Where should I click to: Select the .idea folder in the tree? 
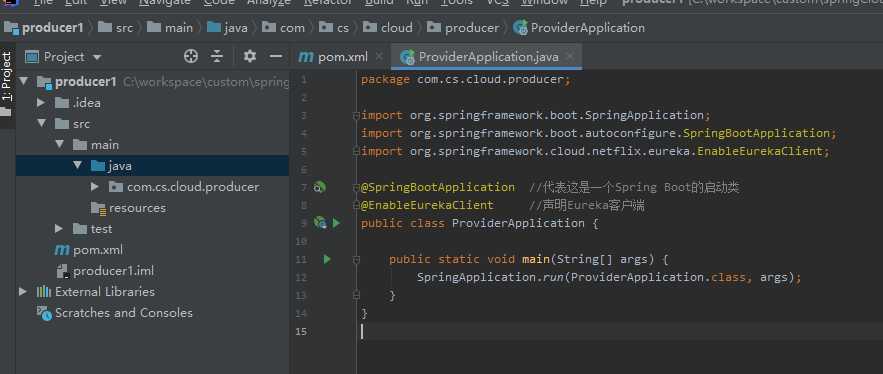[86, 103]
